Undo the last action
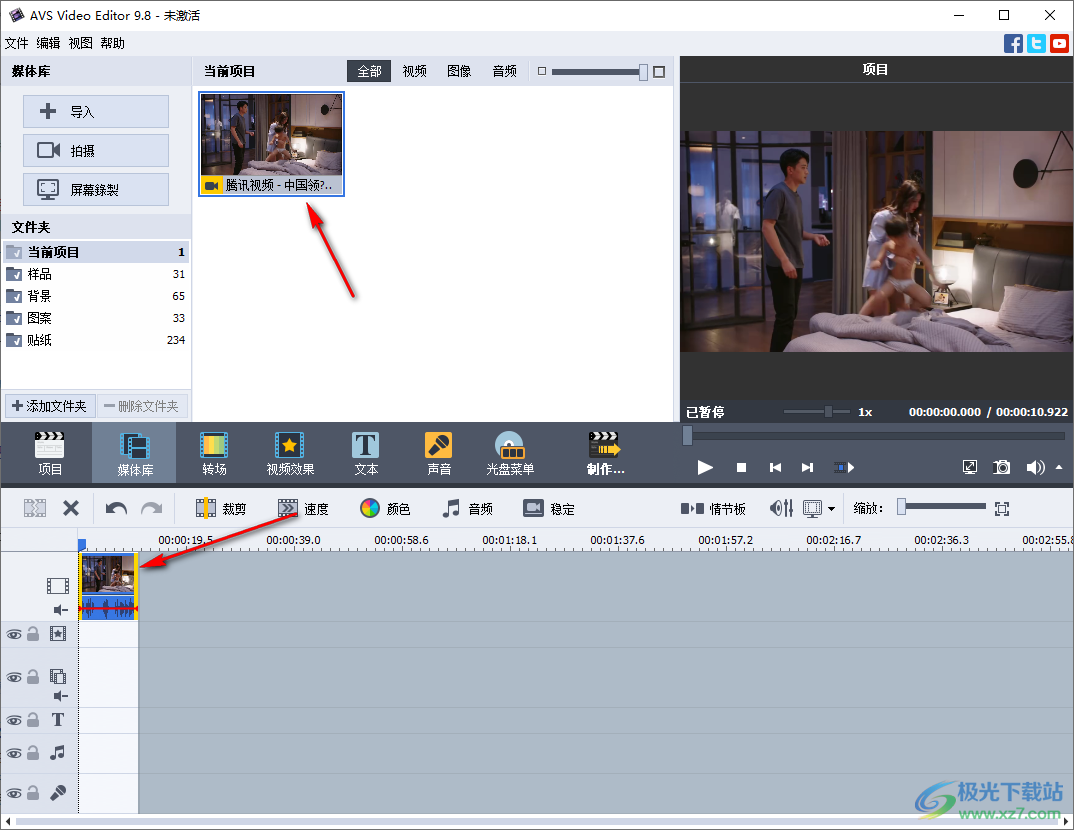The image size is (1074, 830). (116, 508)
